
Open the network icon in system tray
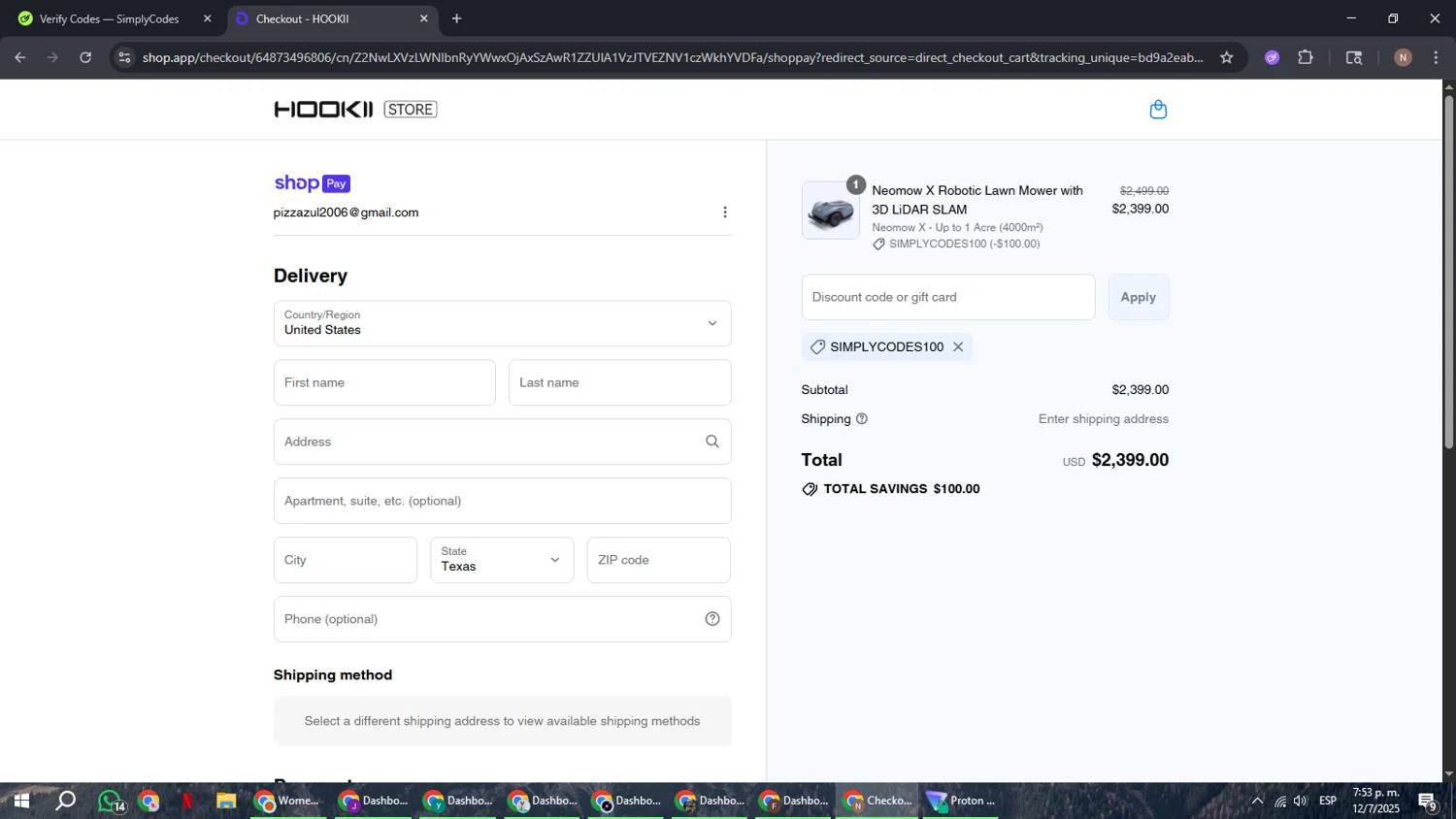pyautogui.click(x=1279, y=801)
